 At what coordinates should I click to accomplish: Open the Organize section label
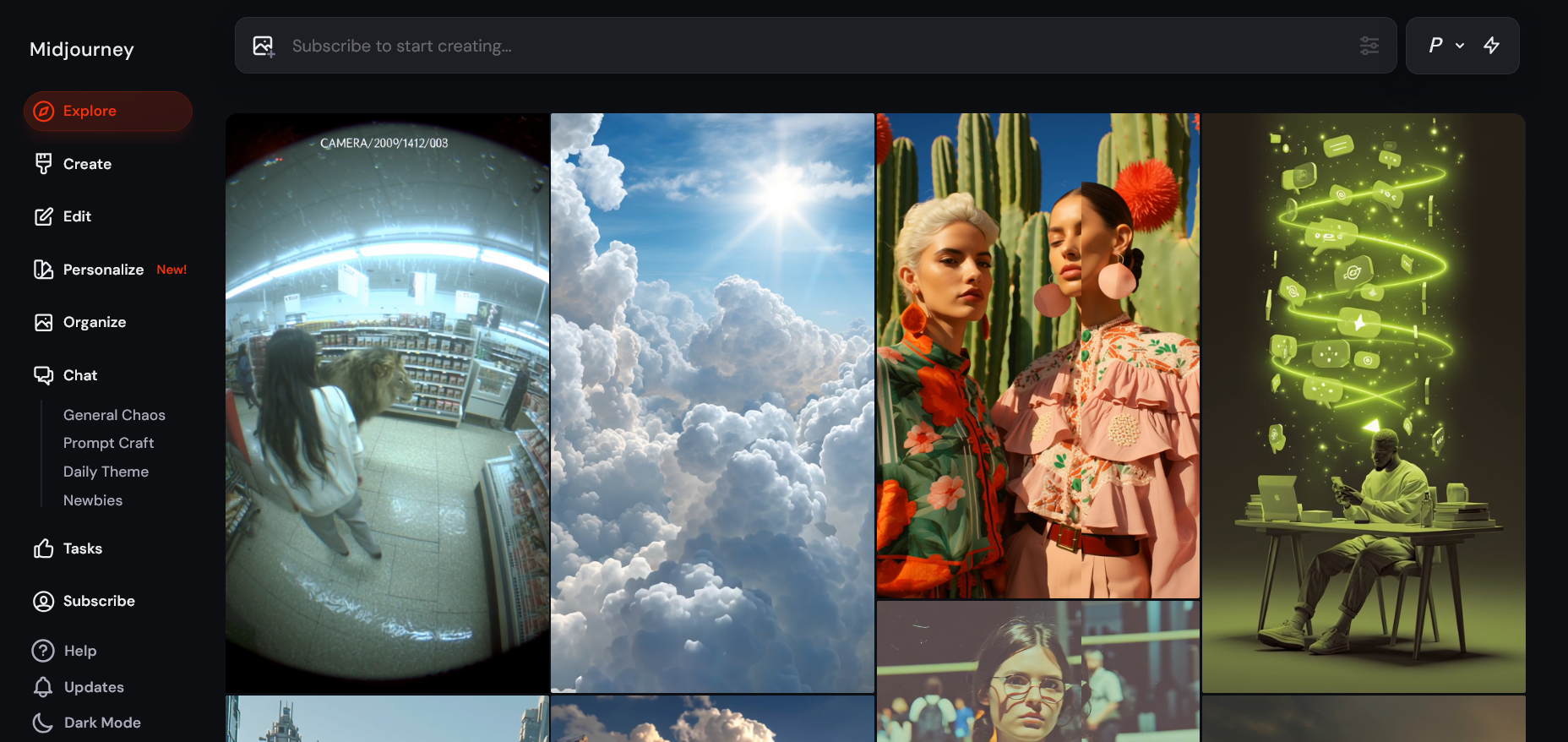[95, 322]
